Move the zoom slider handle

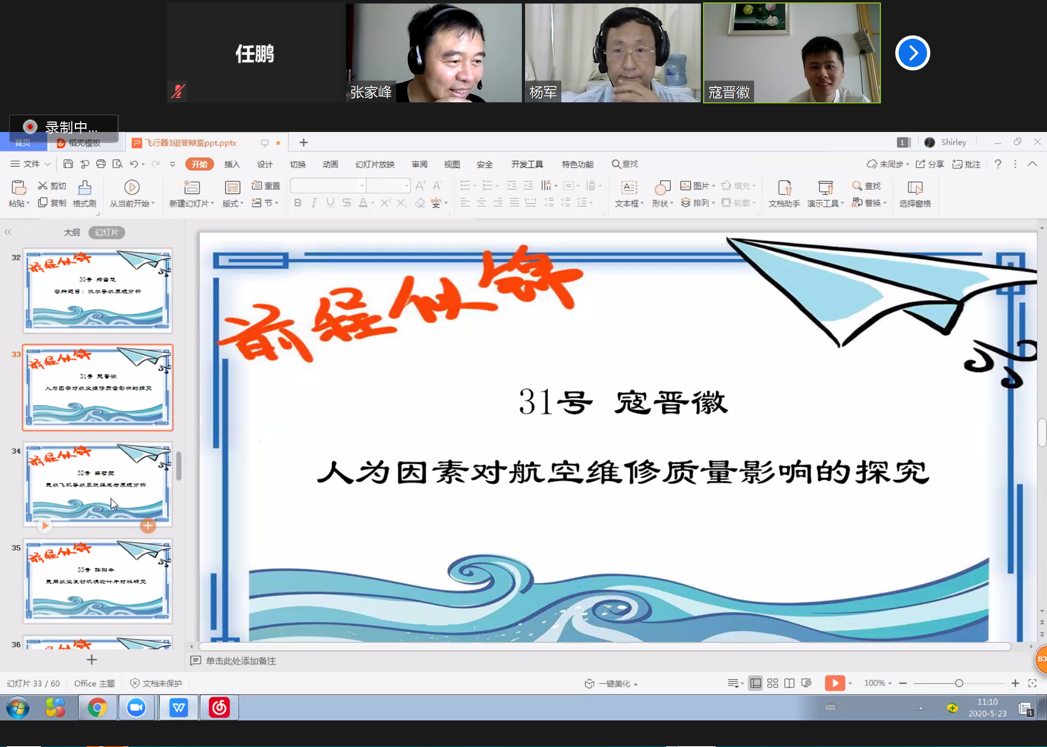tap(959, 683)
